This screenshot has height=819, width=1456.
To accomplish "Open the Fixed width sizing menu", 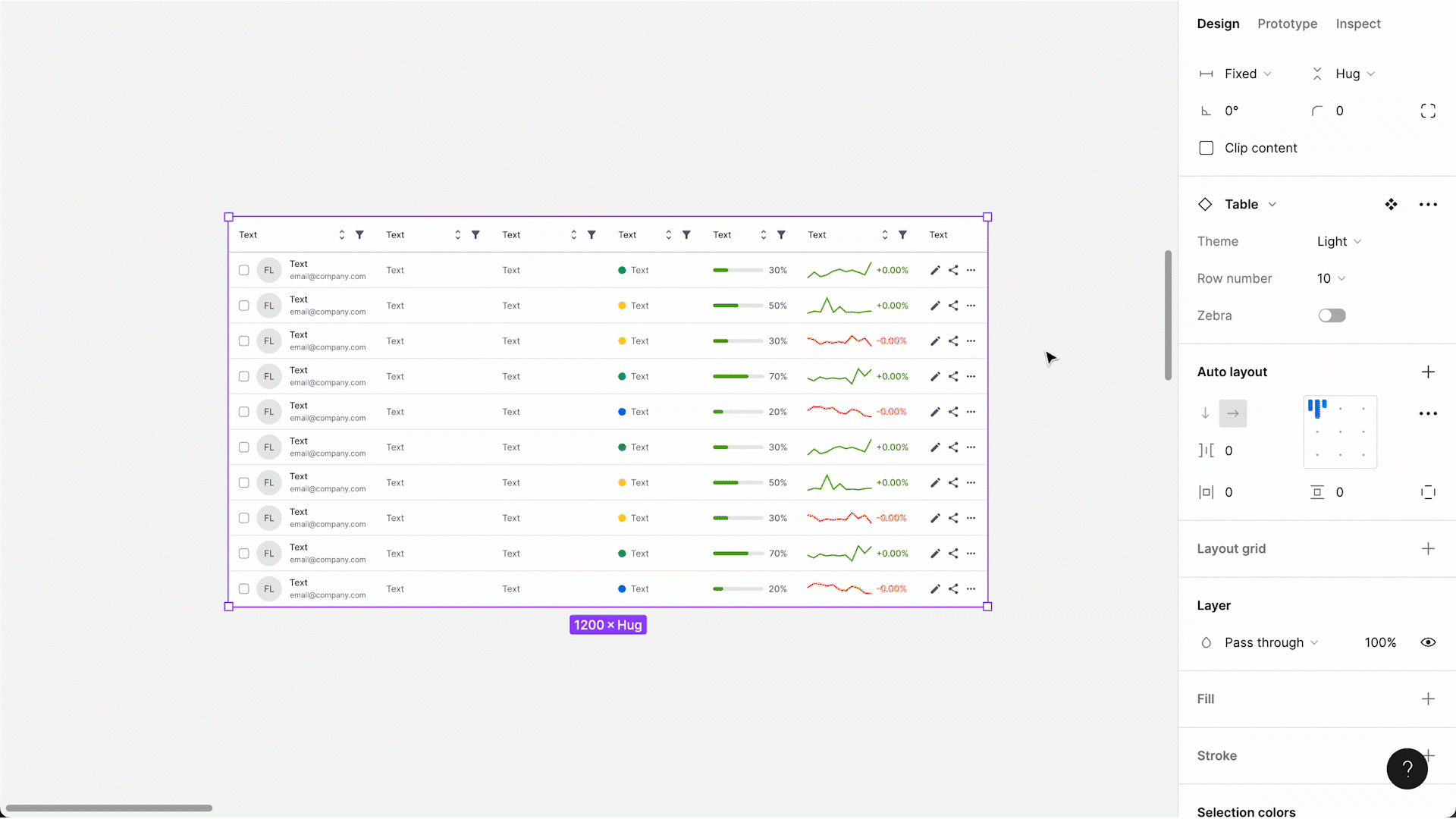I will pos(1247,74).
